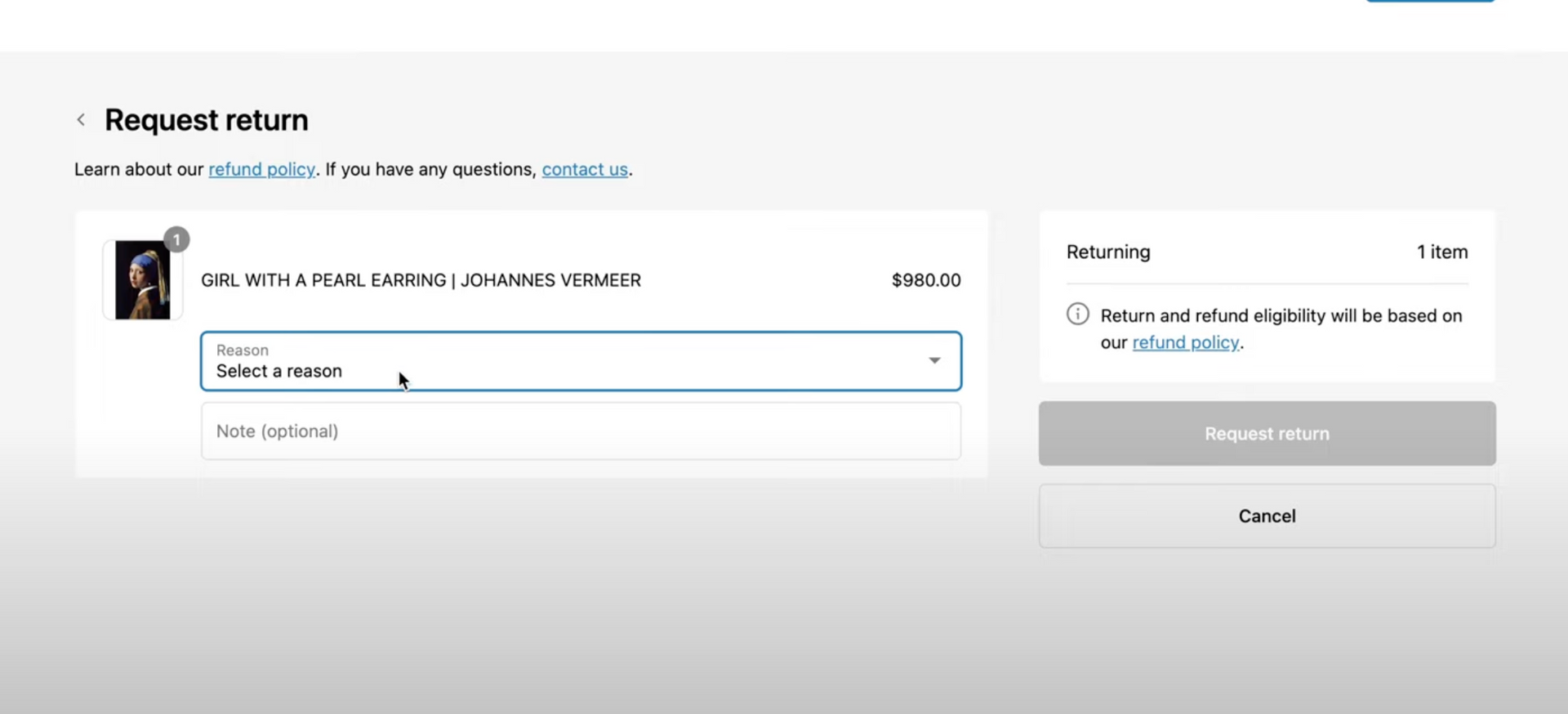
Task: Click the Returning label in the summary panel
Action: 1108,252
